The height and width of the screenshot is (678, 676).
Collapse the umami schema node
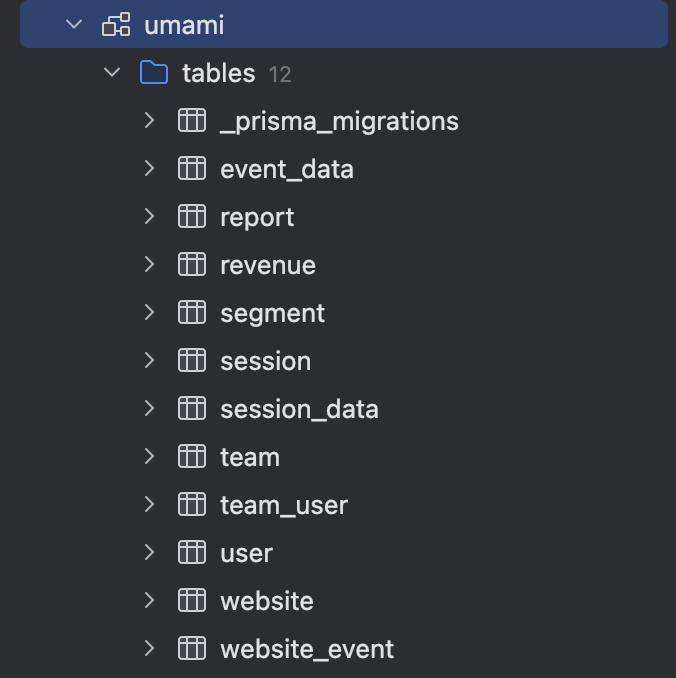pos(73,25)
